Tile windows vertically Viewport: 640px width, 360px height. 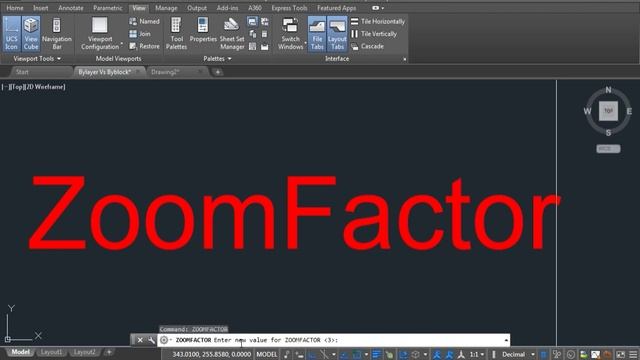point(374,34)
